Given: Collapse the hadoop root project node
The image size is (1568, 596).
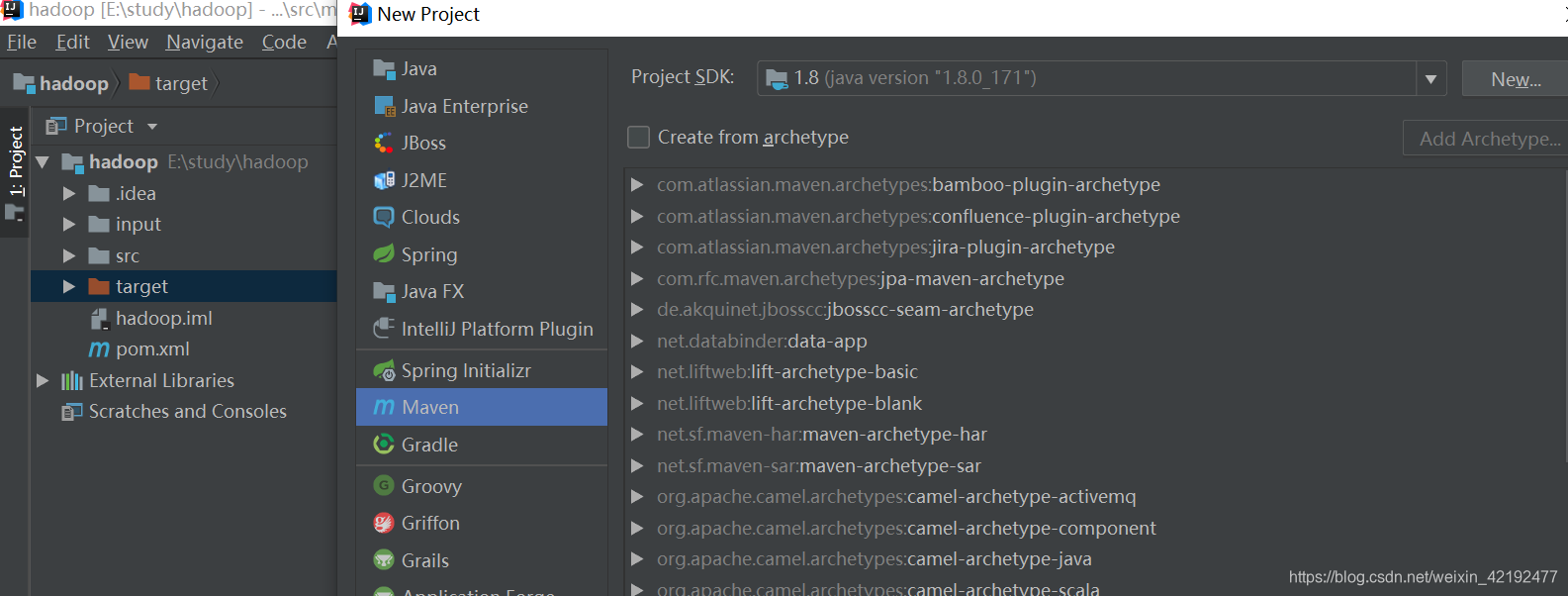Looking at the screenshot, I should click(x=43, y=162).
